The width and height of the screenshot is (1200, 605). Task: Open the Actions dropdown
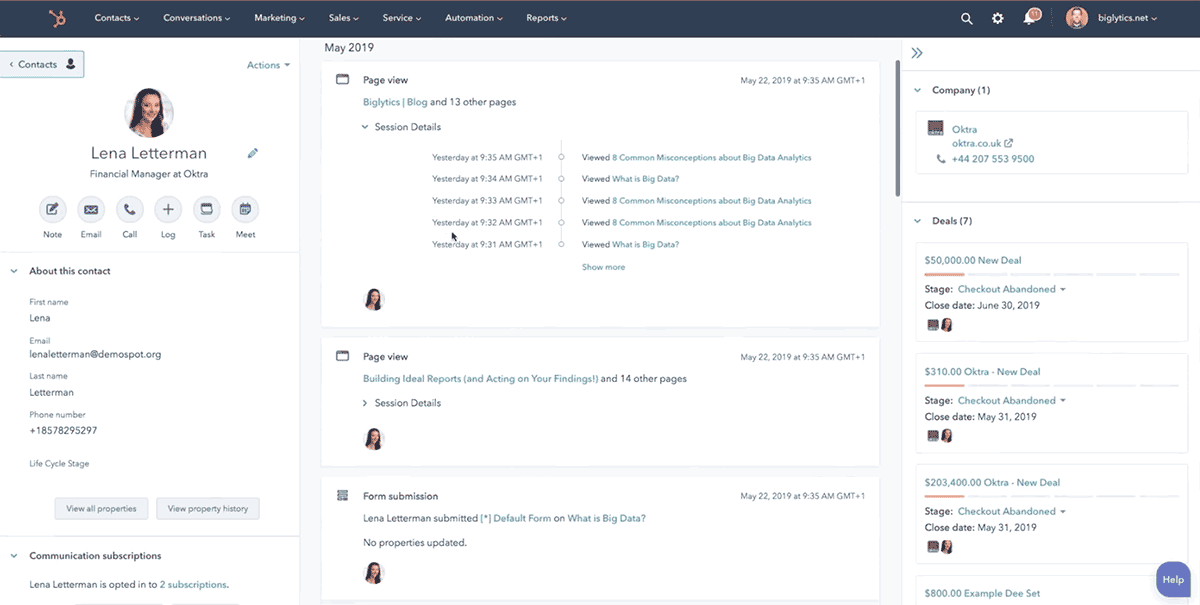268,65
